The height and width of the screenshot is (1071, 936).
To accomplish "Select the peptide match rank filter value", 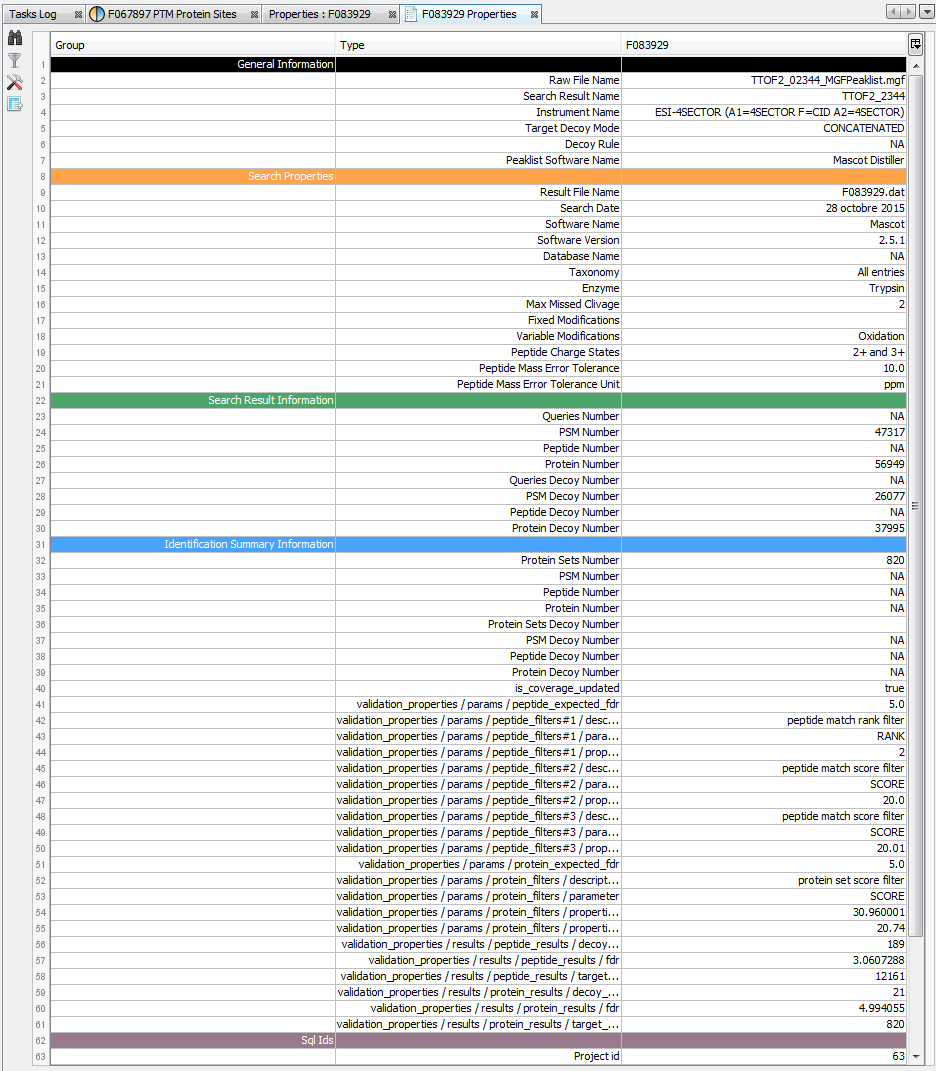I will 764,721.
